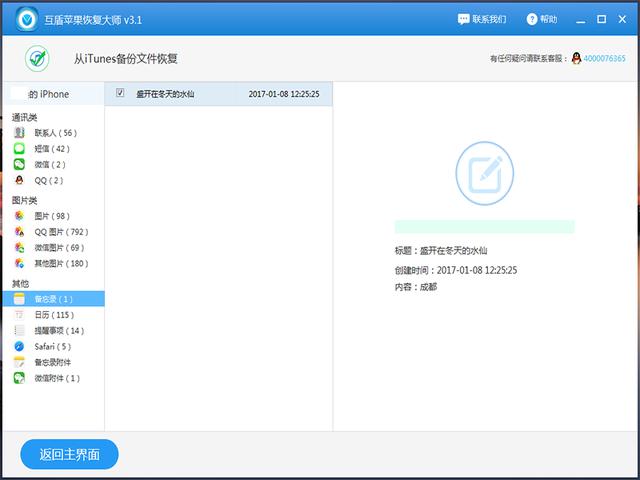Click the 标题：盛开在冬天的水仙 preview line
The width and height of the screenshot is (640, 480).
point(441,250)
